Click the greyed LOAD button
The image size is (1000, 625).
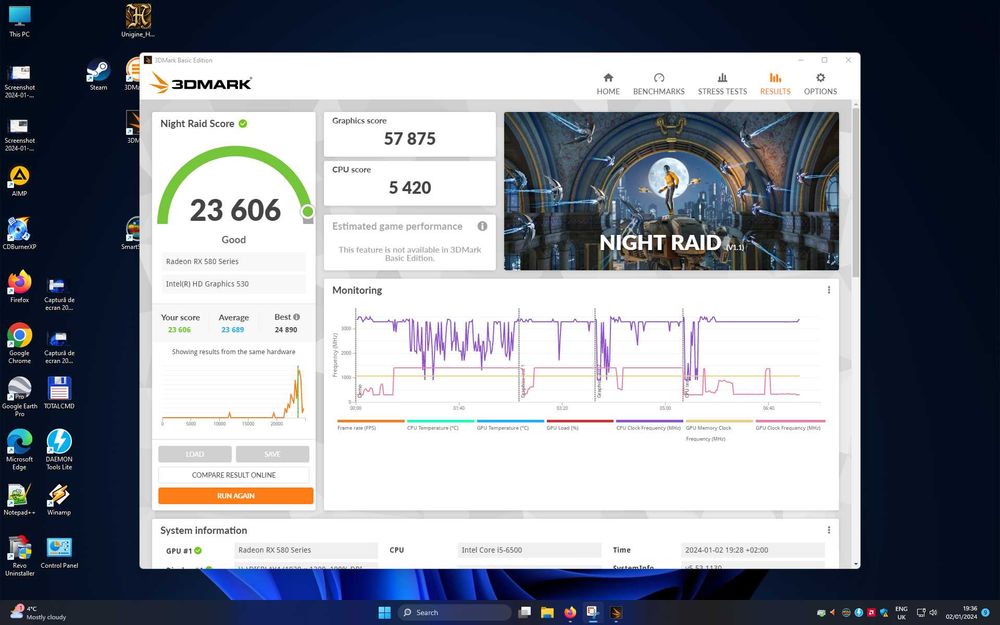[195, 454]
